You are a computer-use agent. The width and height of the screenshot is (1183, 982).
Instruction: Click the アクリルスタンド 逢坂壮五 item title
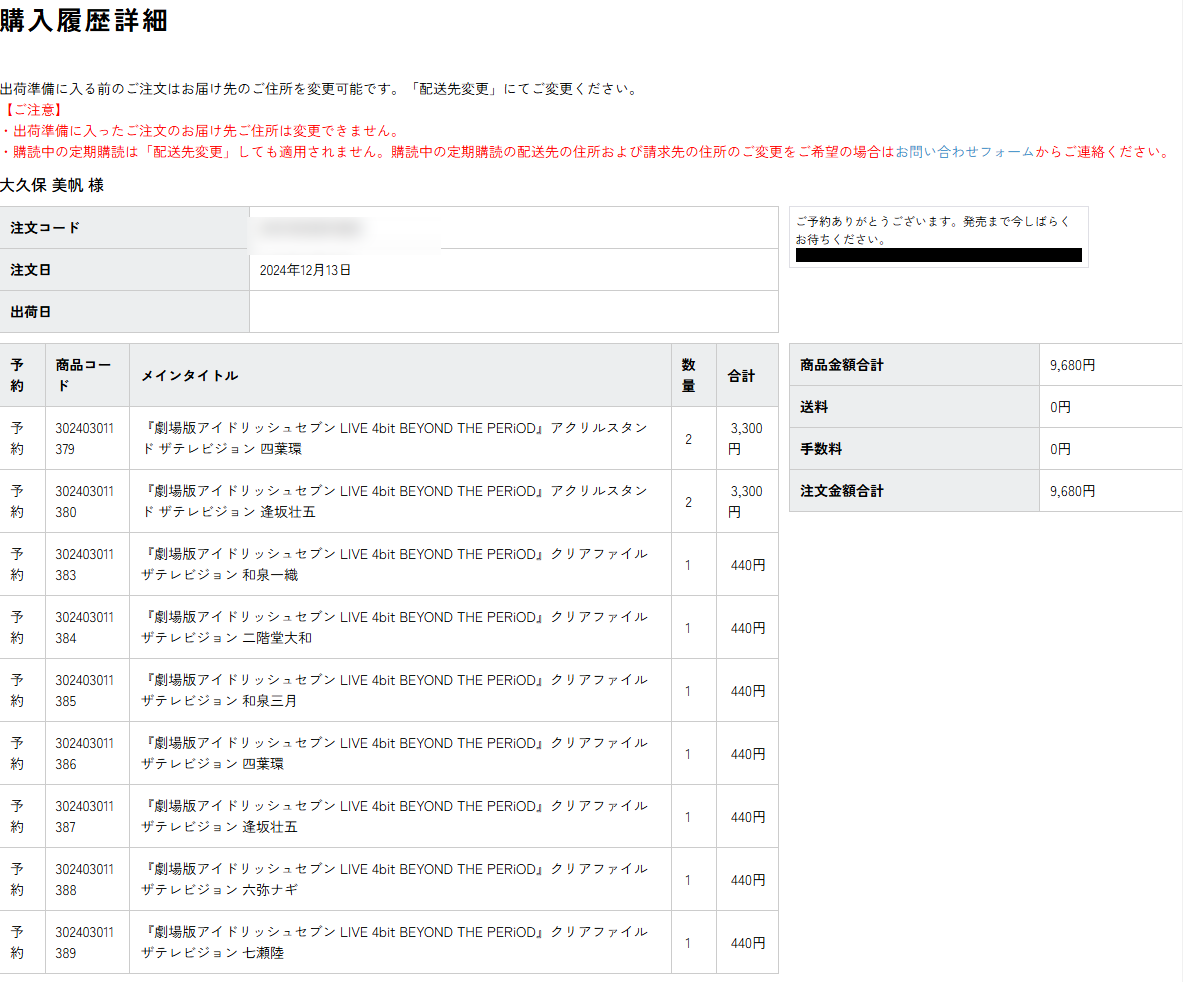[395, 502]
